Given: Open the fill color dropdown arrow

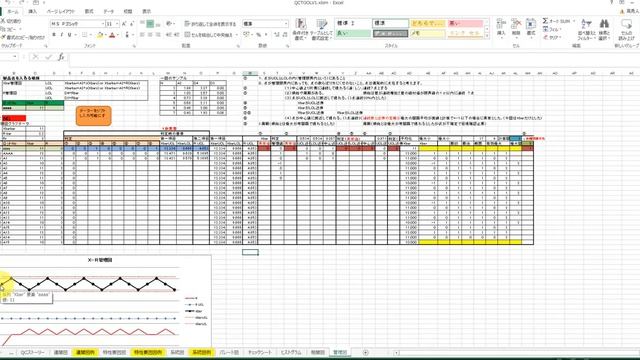Looking at the screenshot, I should 105,36.
